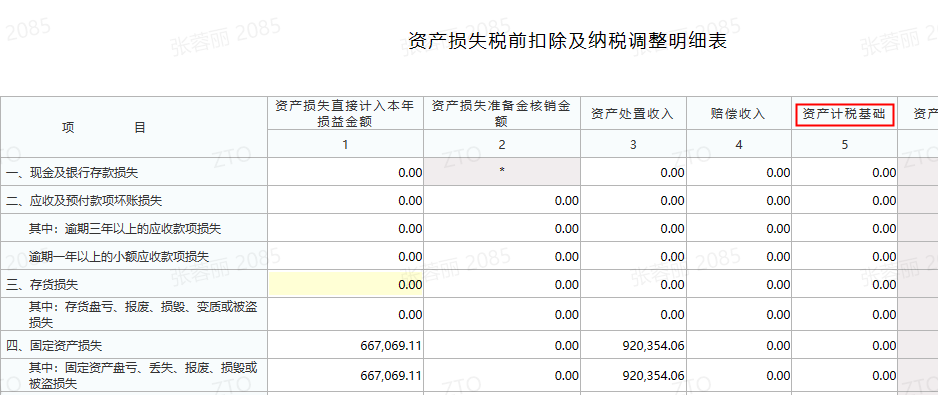Click column 4 cell of 四、固定资产损失
The height and width of the screenshot is (395, 938).
739,345
